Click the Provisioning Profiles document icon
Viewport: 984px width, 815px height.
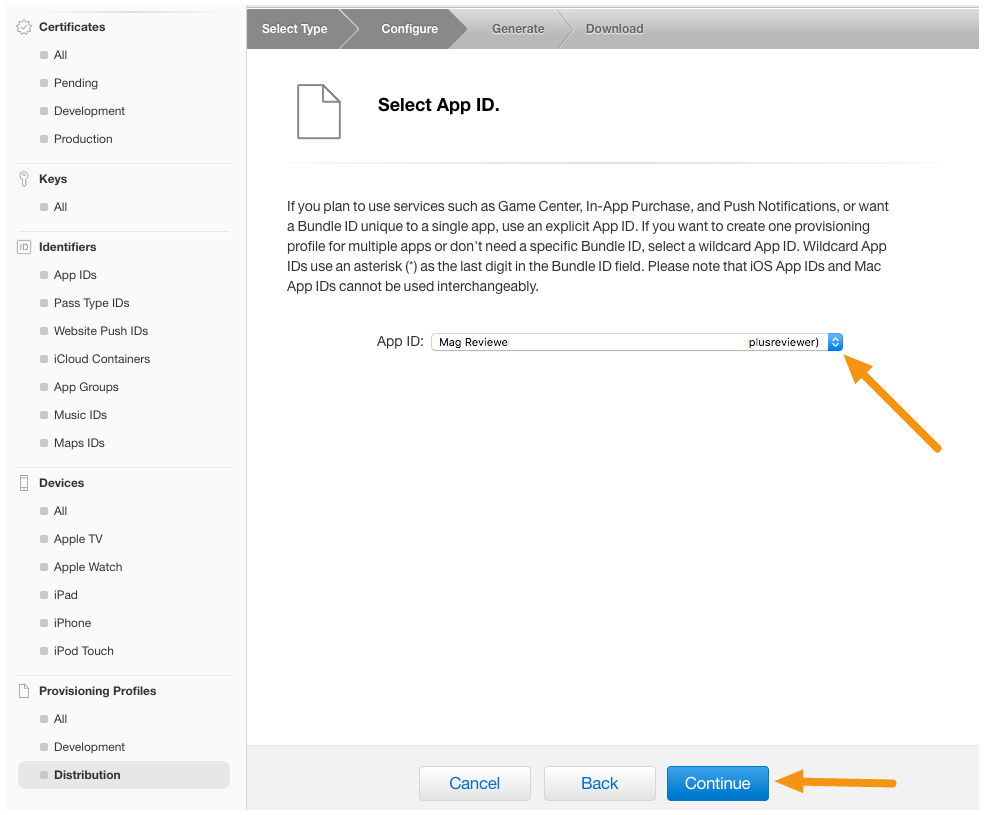pos(24,691)
